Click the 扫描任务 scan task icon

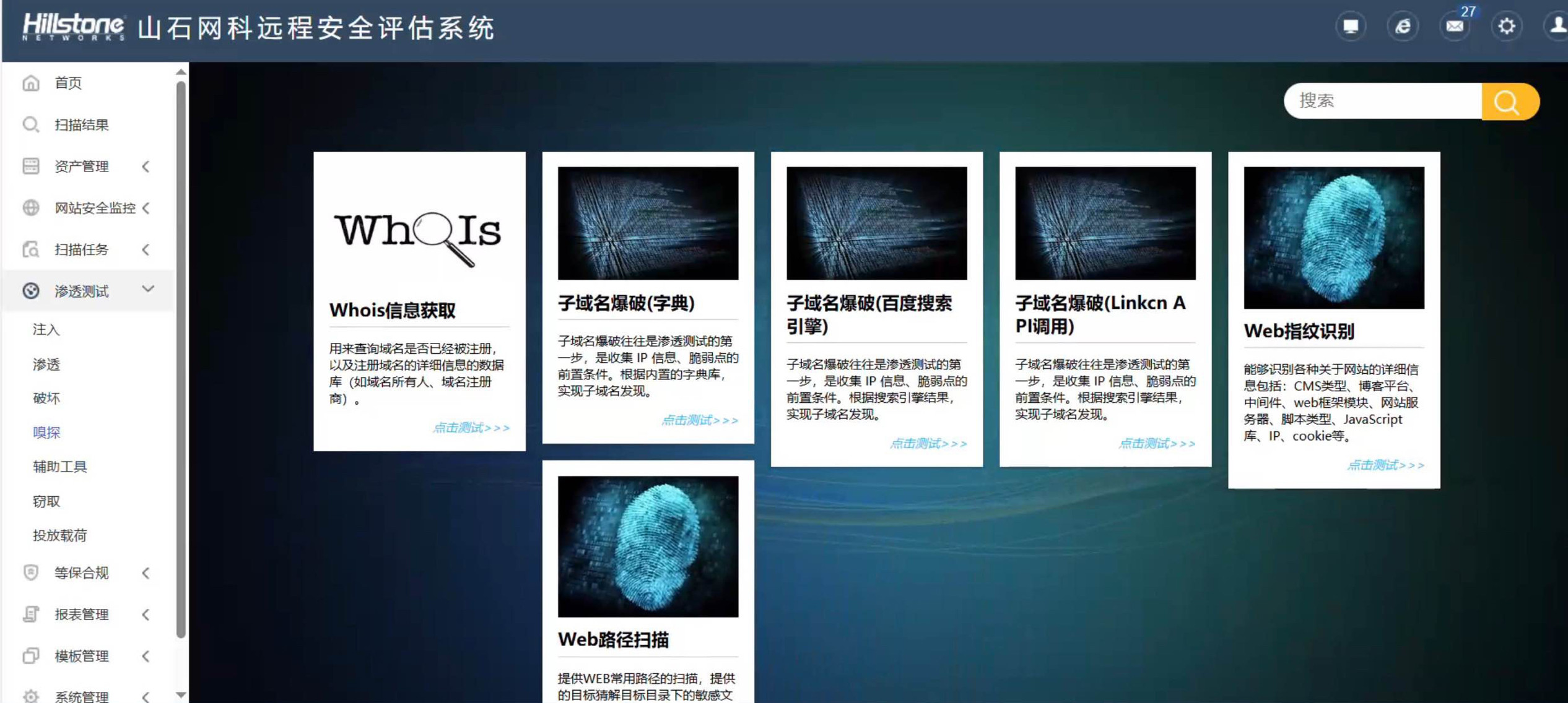[x=31, y=249]
